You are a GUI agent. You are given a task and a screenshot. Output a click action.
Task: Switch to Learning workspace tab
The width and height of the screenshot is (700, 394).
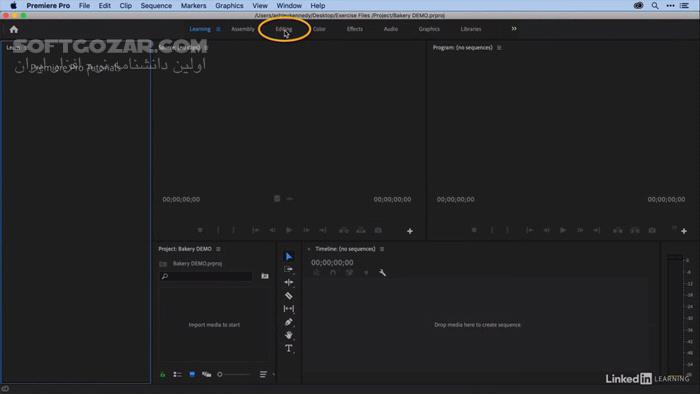point(200,29)
